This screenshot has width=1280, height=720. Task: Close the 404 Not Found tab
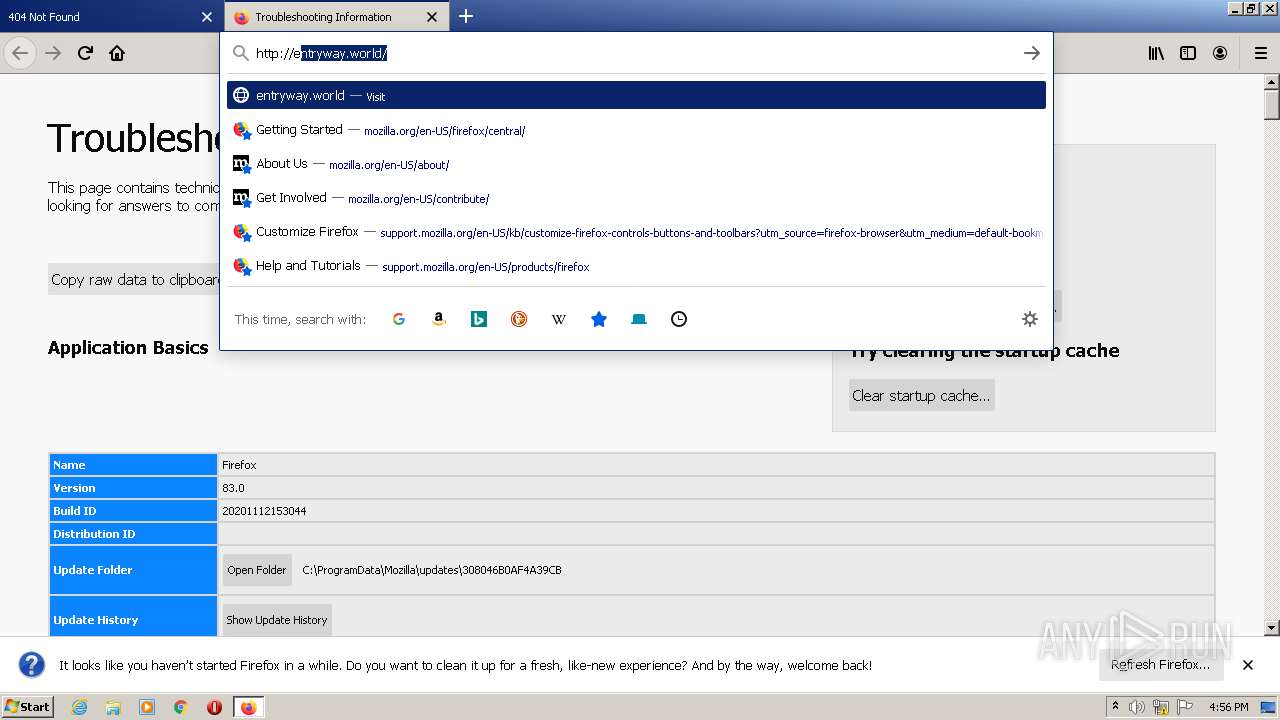click(207, 17)
